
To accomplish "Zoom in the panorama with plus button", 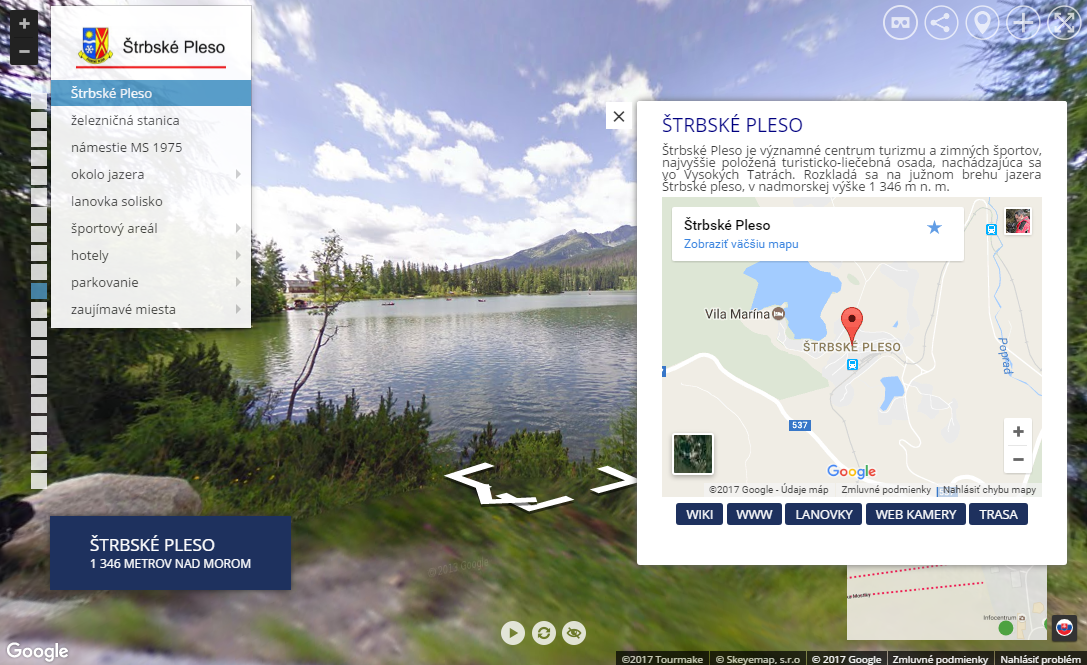I will point(24,24).
